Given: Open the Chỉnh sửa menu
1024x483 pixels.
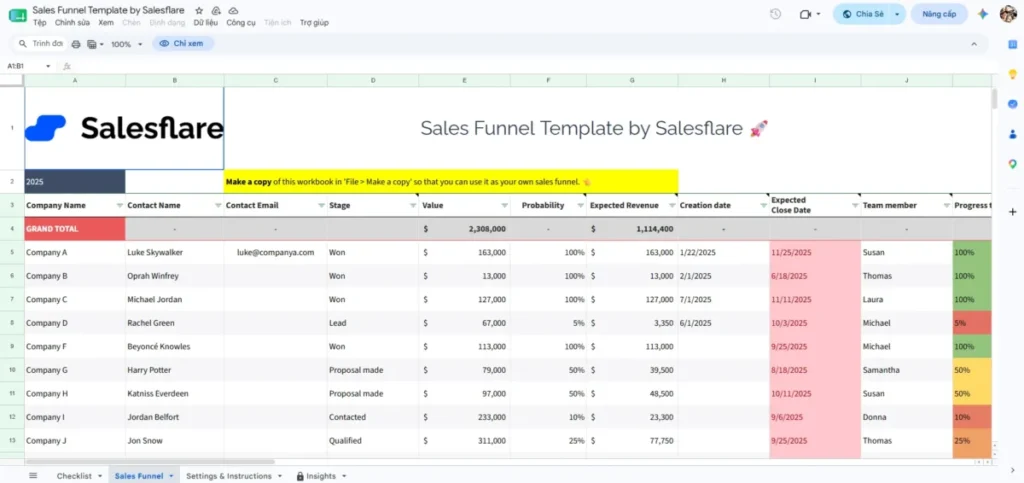Looking at the screenshot, I should [72, 22].
